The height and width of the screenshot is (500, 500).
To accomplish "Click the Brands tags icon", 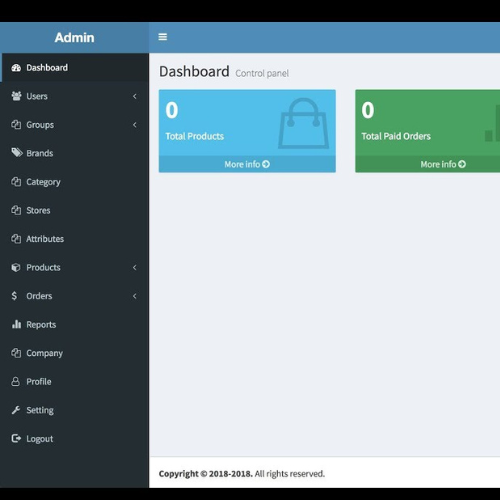I will coord(17,153).
